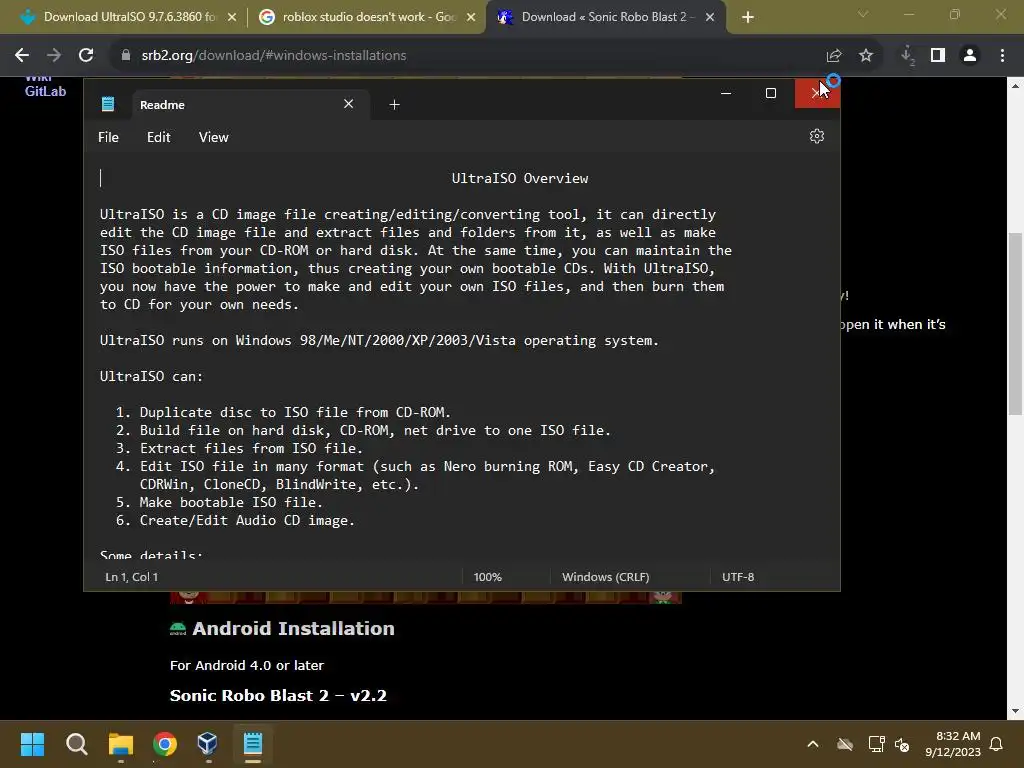Screen dimensions: 1024x768
Task: Click the UTF-8 encoding status entry
Action: 738,577
